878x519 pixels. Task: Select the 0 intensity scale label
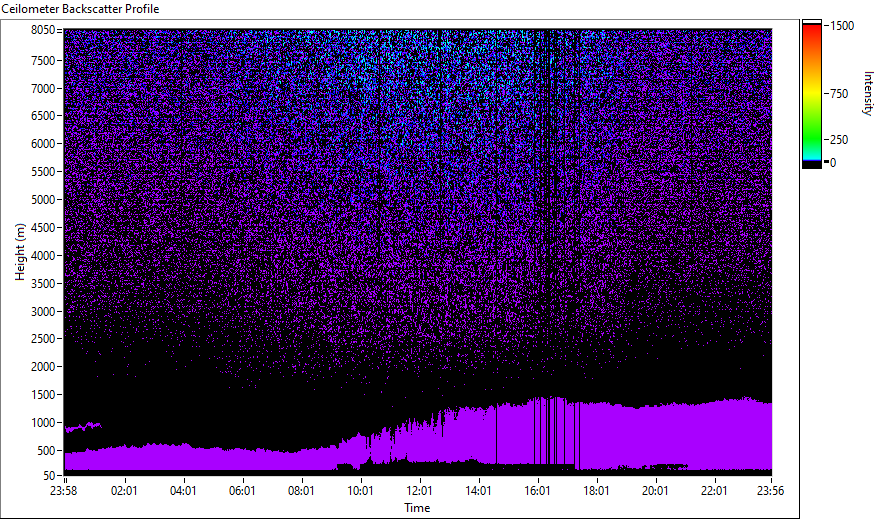[833, 163]
